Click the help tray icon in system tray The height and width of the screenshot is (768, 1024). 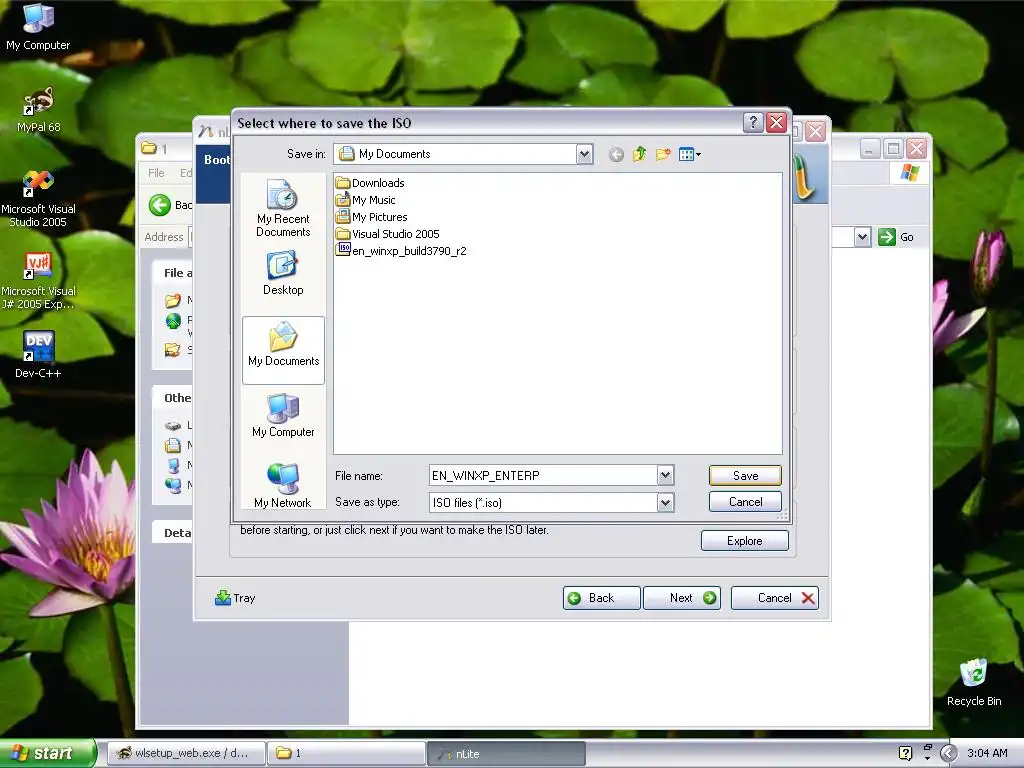coord(905,753)
